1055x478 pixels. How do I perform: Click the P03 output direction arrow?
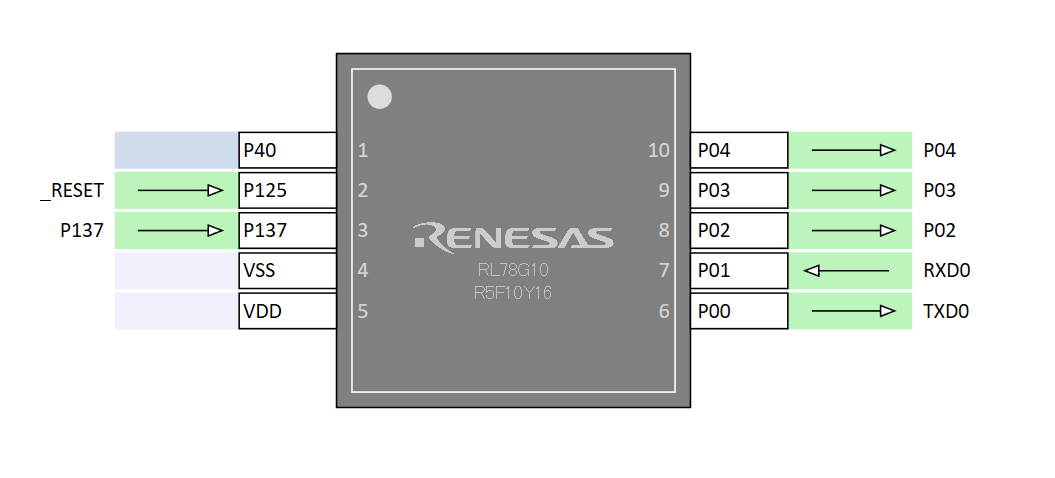(x=854, y=191)
